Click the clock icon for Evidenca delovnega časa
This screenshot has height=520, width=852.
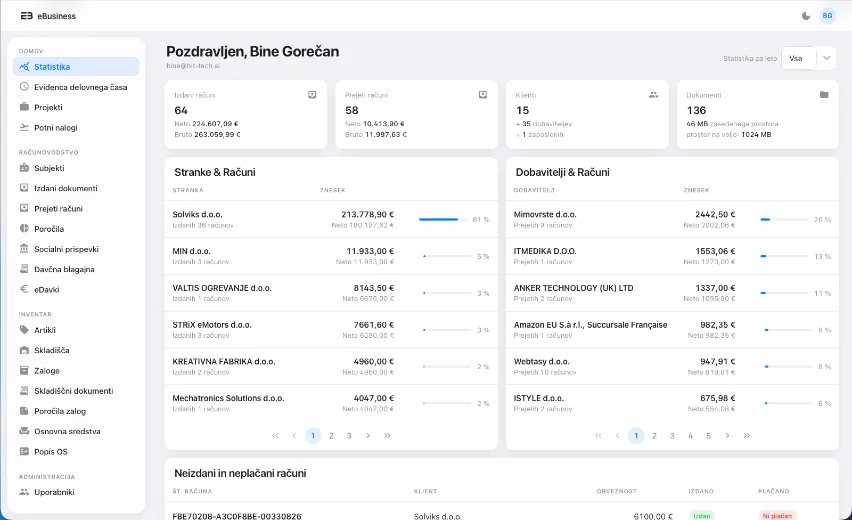coord(24,87)
